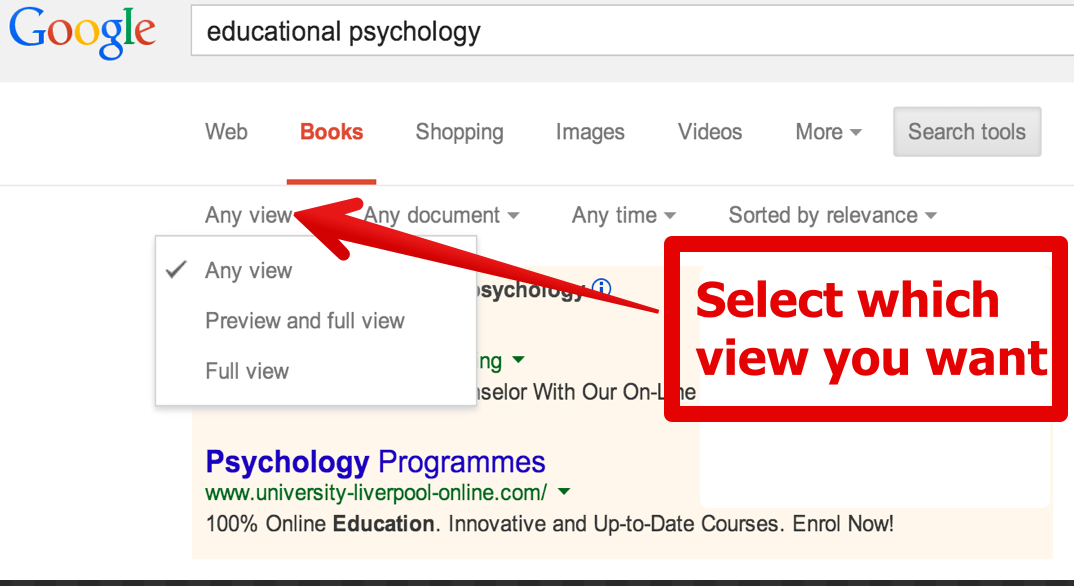This screenshot has width=1074, height=586.
Task: Click the More tab dropdown arrow
Action: 856,132
